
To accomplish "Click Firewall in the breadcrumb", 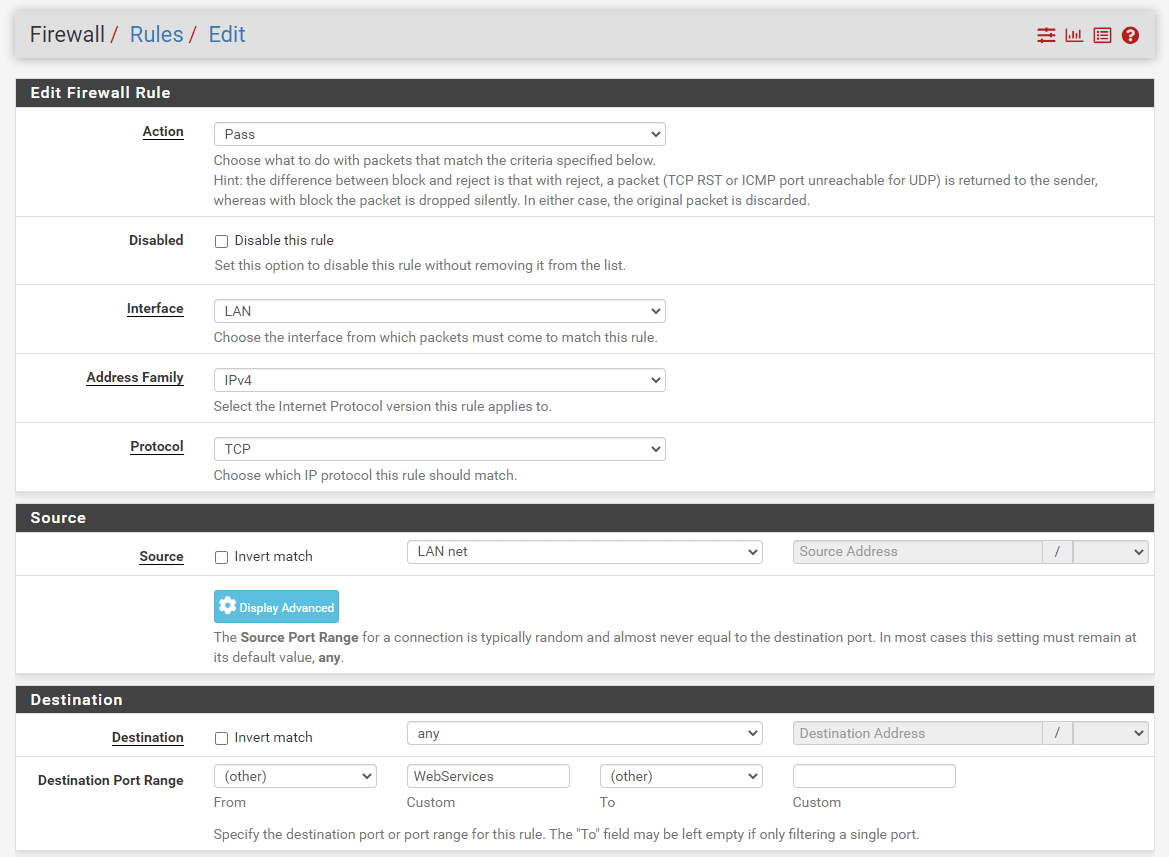I will tap(67, 34).
